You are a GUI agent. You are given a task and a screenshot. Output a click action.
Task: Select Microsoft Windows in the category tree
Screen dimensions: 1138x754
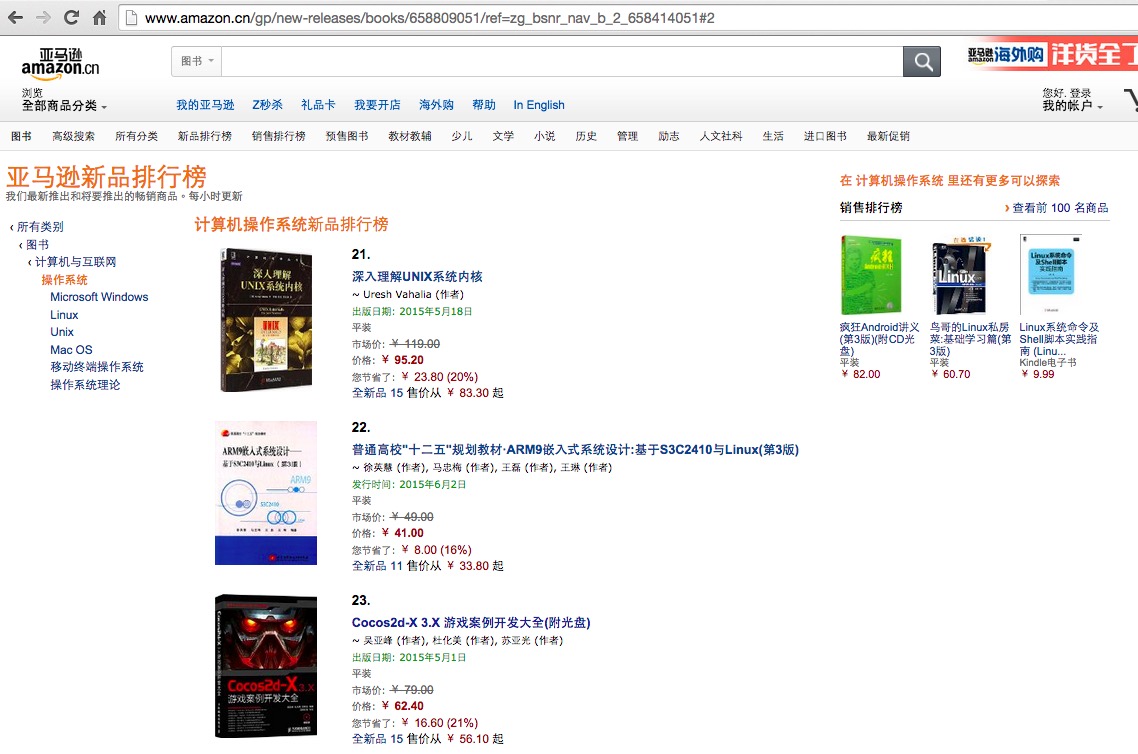[x=99, y=297]
